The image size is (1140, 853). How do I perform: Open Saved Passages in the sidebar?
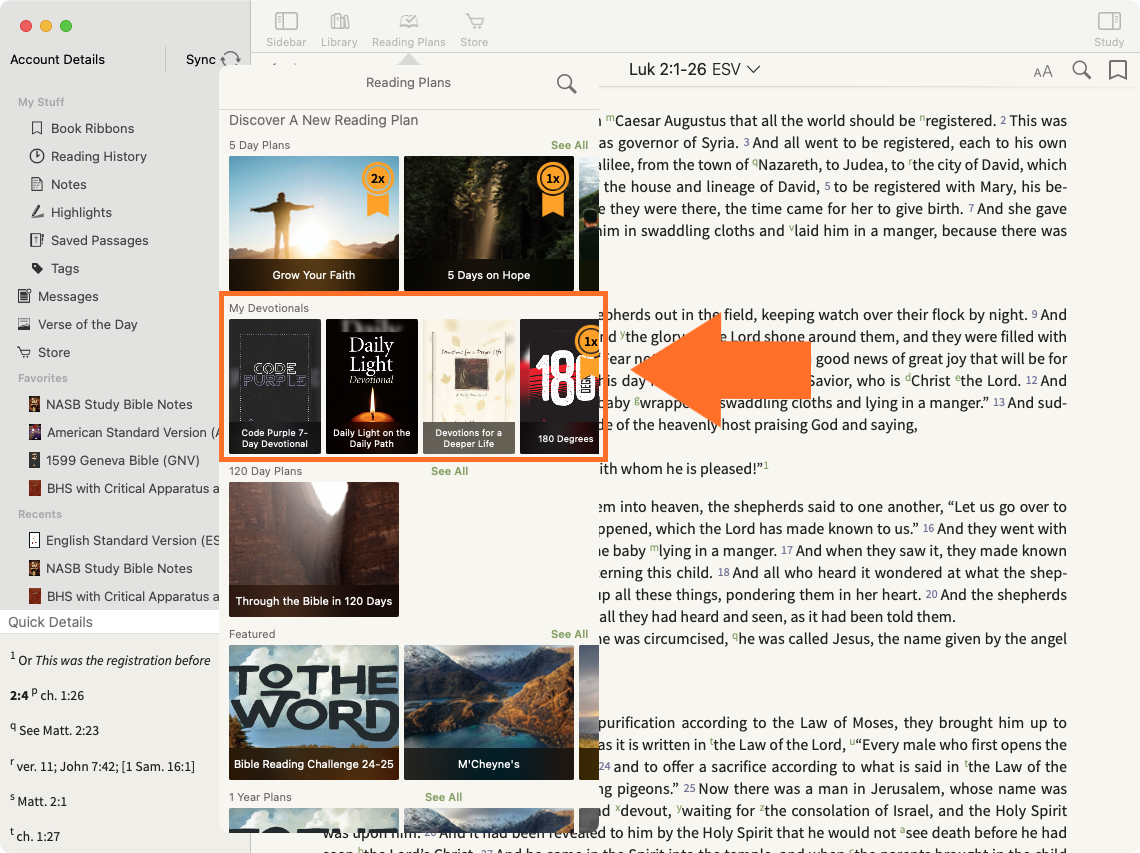tap(99, 241)
